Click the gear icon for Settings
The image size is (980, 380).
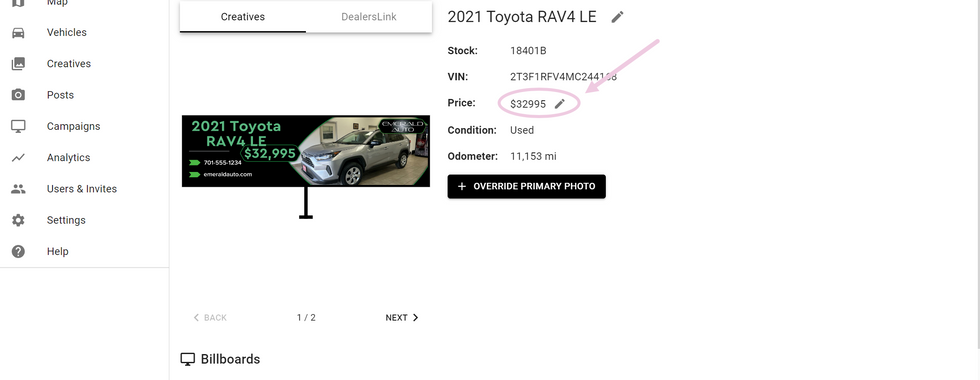point(18,220)
